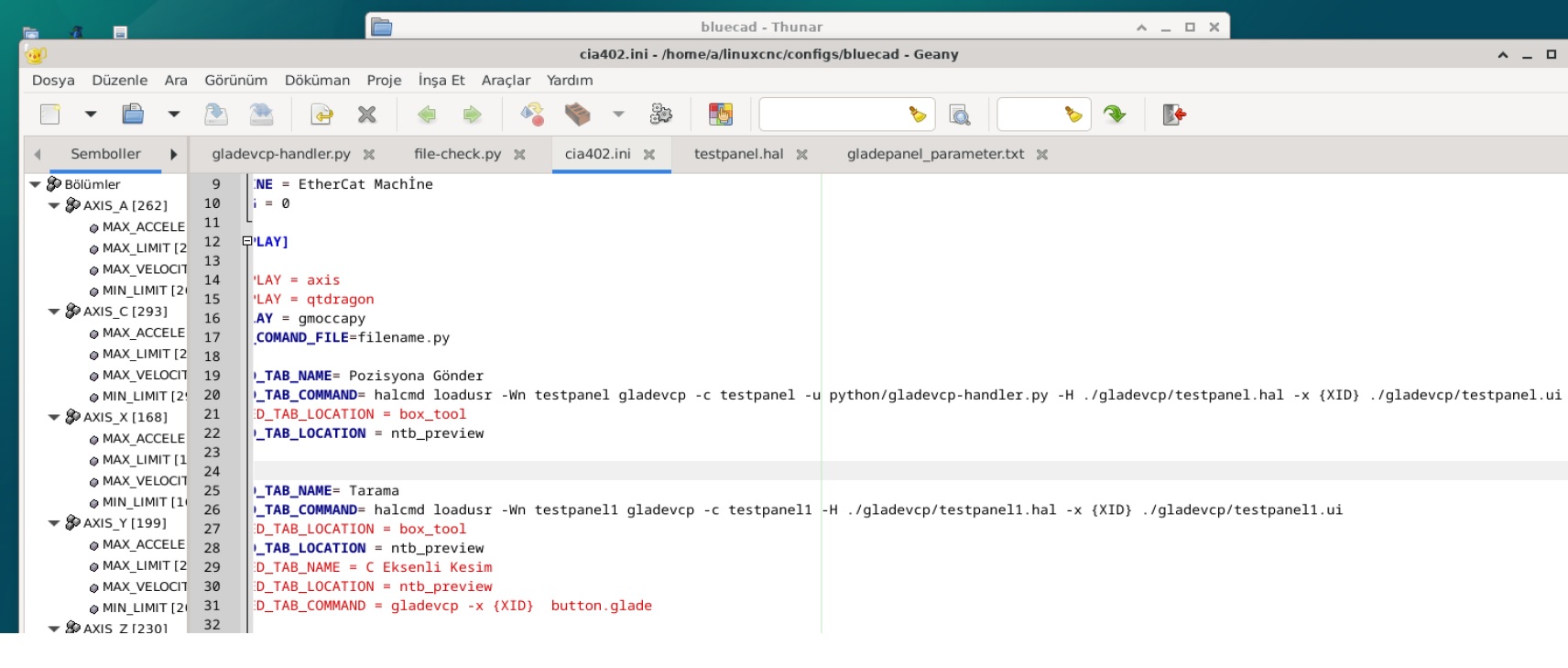This screenshot has height=668, width=1568.
Task: Close the gladevcp-handler.py tab
Action: (369, 155)
